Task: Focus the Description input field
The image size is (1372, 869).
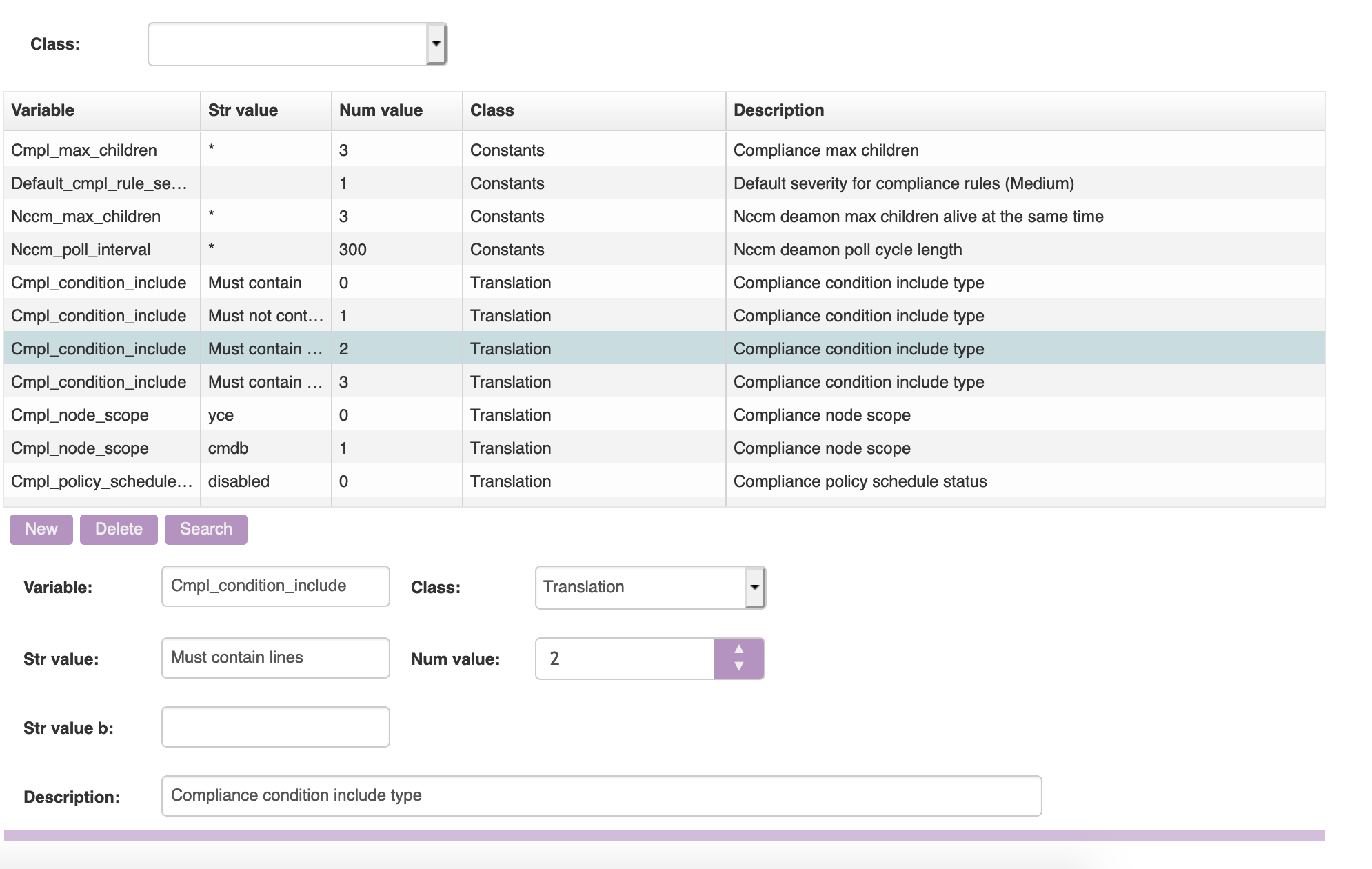Action: coord(601,796)
